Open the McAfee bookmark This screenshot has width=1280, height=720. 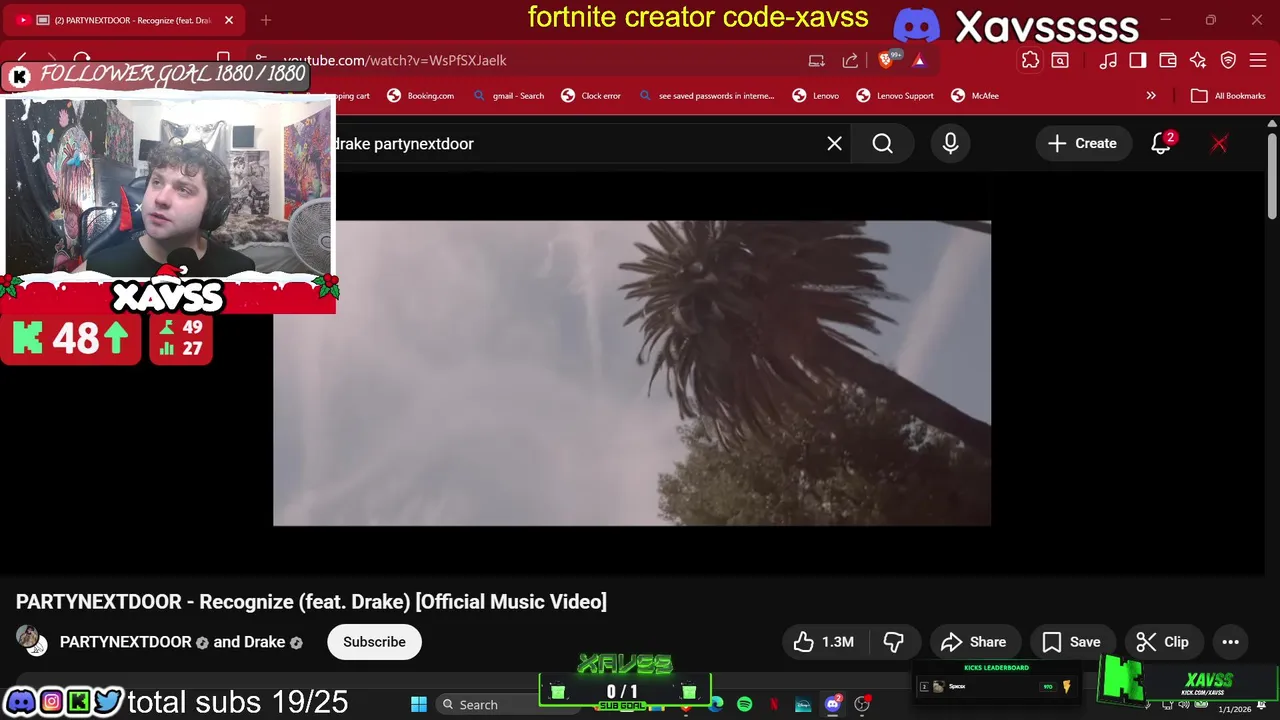[x=975, y=96]
